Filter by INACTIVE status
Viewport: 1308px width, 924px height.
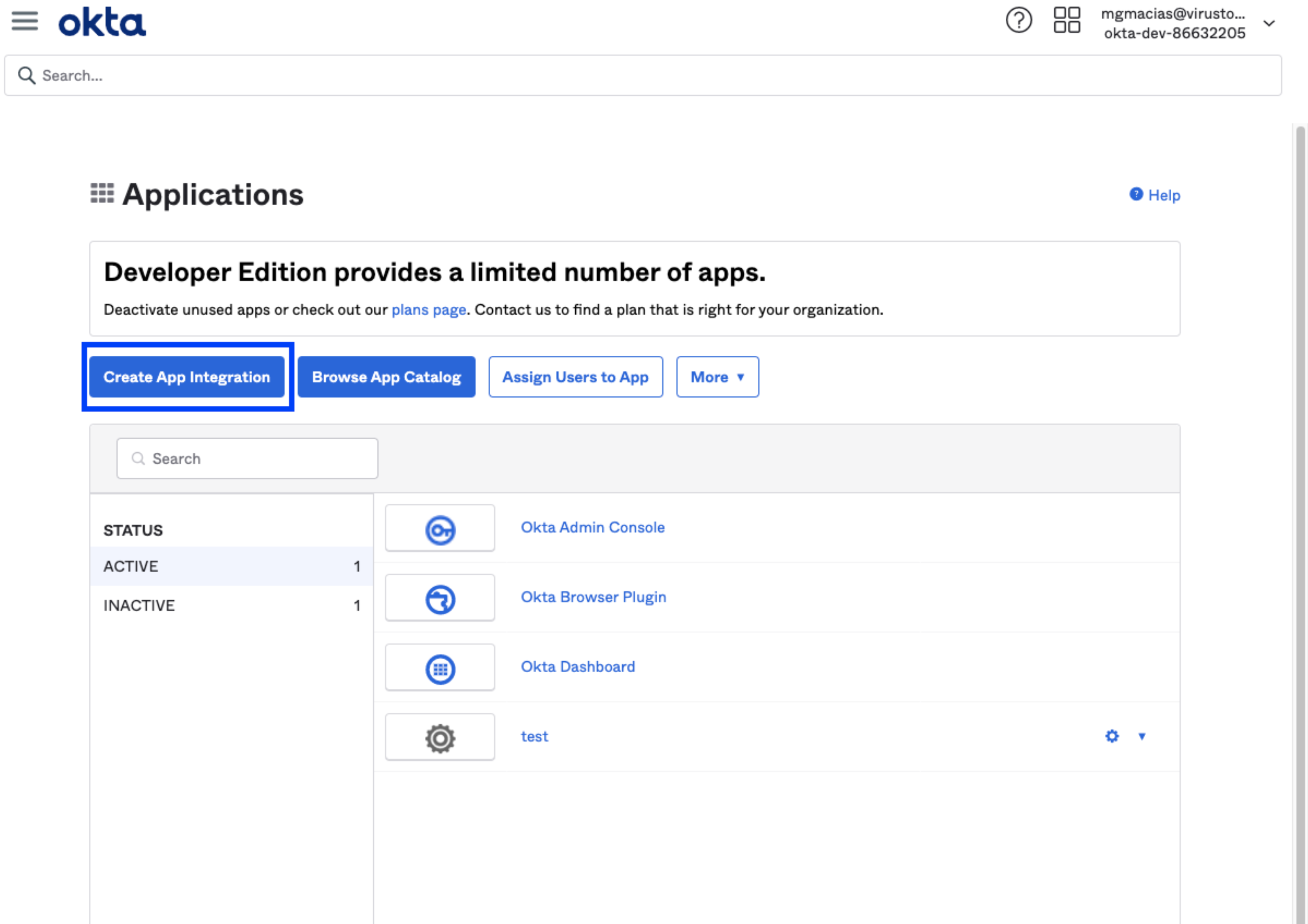tap(231, 605)
